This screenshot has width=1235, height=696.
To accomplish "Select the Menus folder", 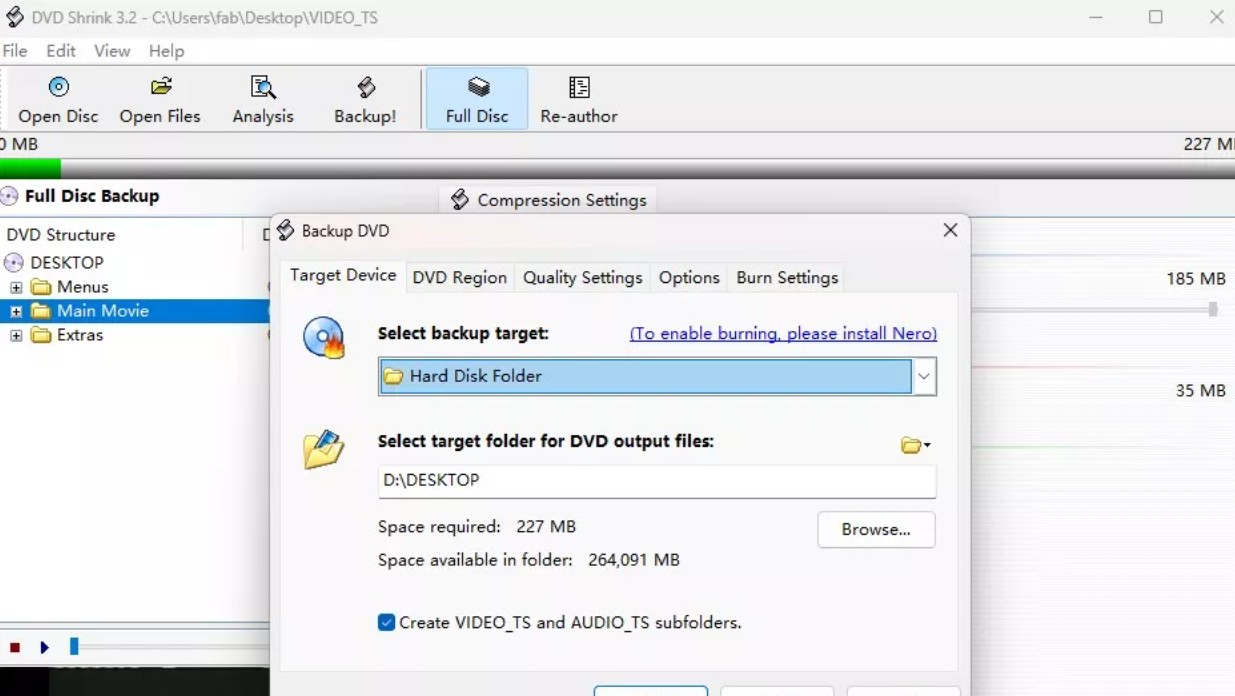I will coord(70,287).
